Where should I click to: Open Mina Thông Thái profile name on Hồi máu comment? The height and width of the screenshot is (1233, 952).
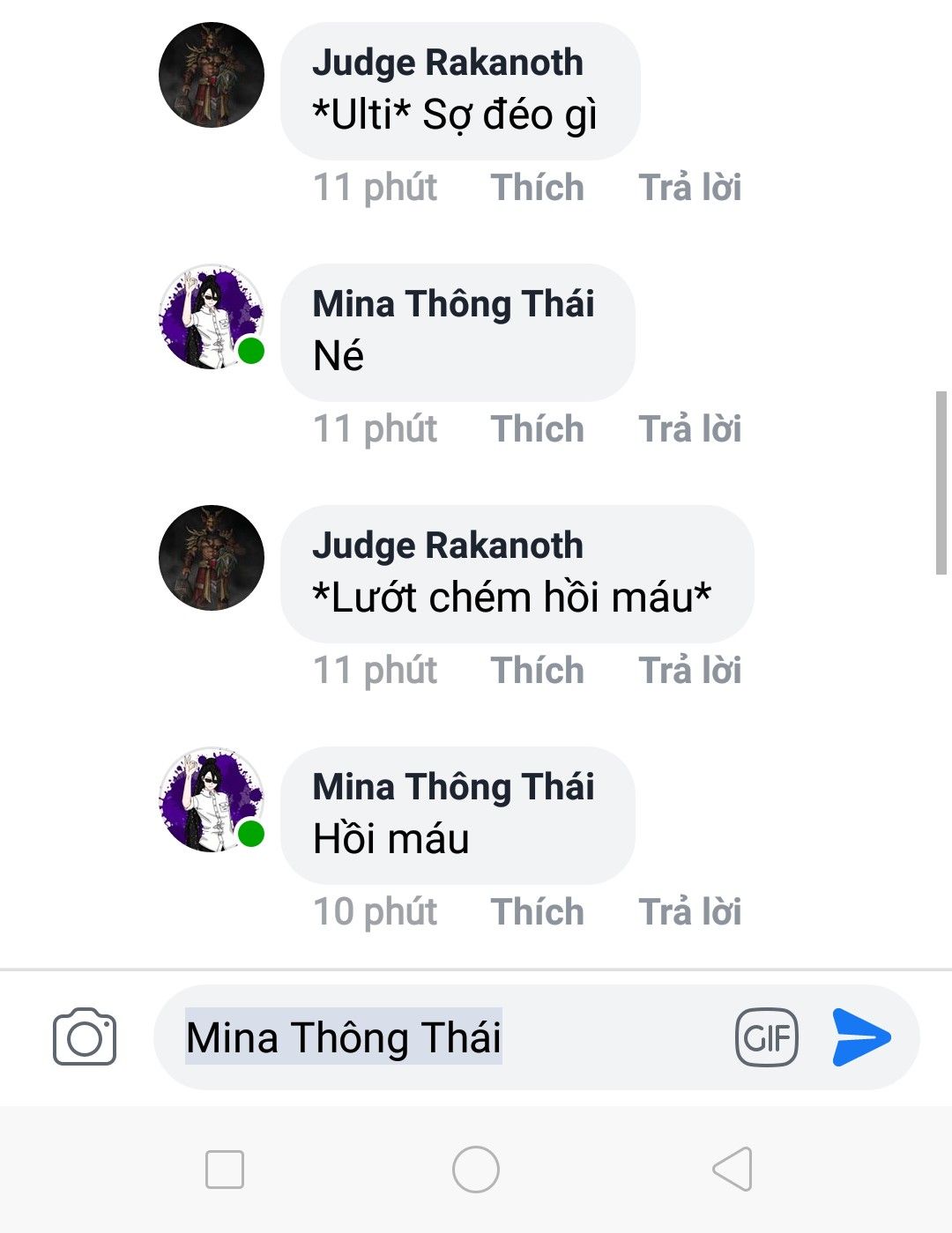[x=453, y=787]
